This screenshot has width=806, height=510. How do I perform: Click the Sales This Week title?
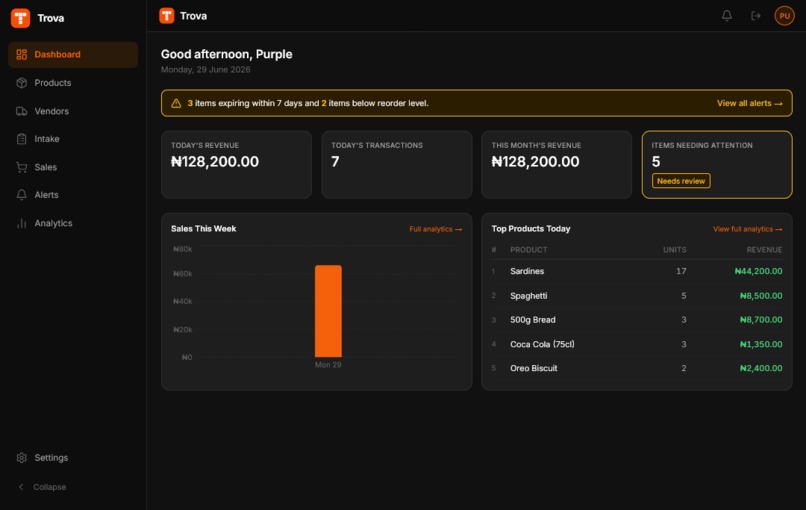coord(204,229)
